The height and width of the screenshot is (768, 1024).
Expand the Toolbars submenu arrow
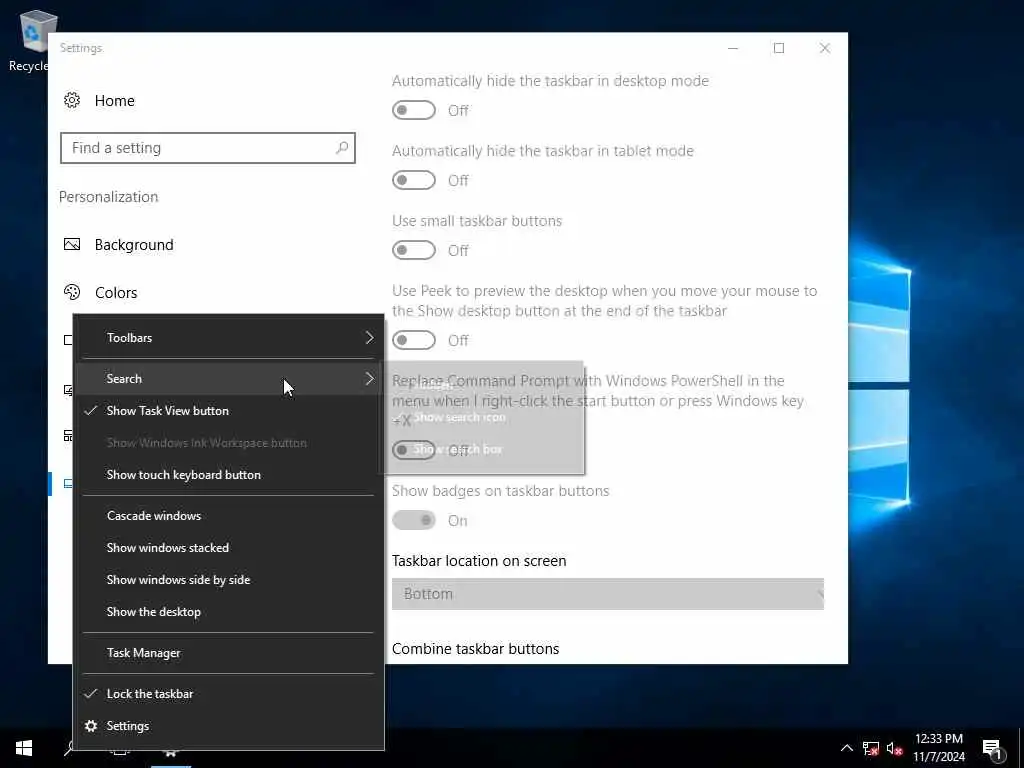(x=369, y=338)
